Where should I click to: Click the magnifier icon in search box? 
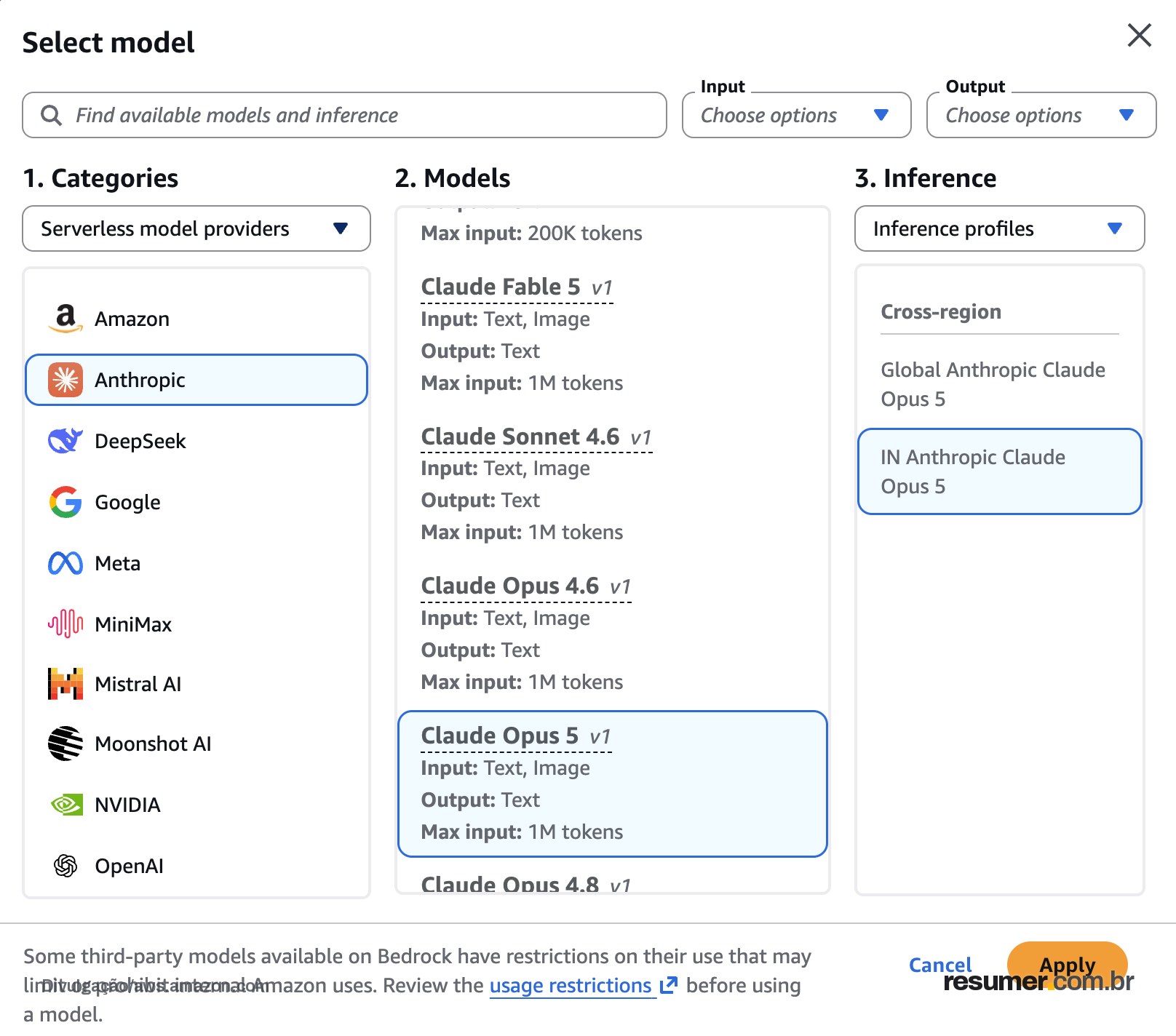(x=51, y=115)
